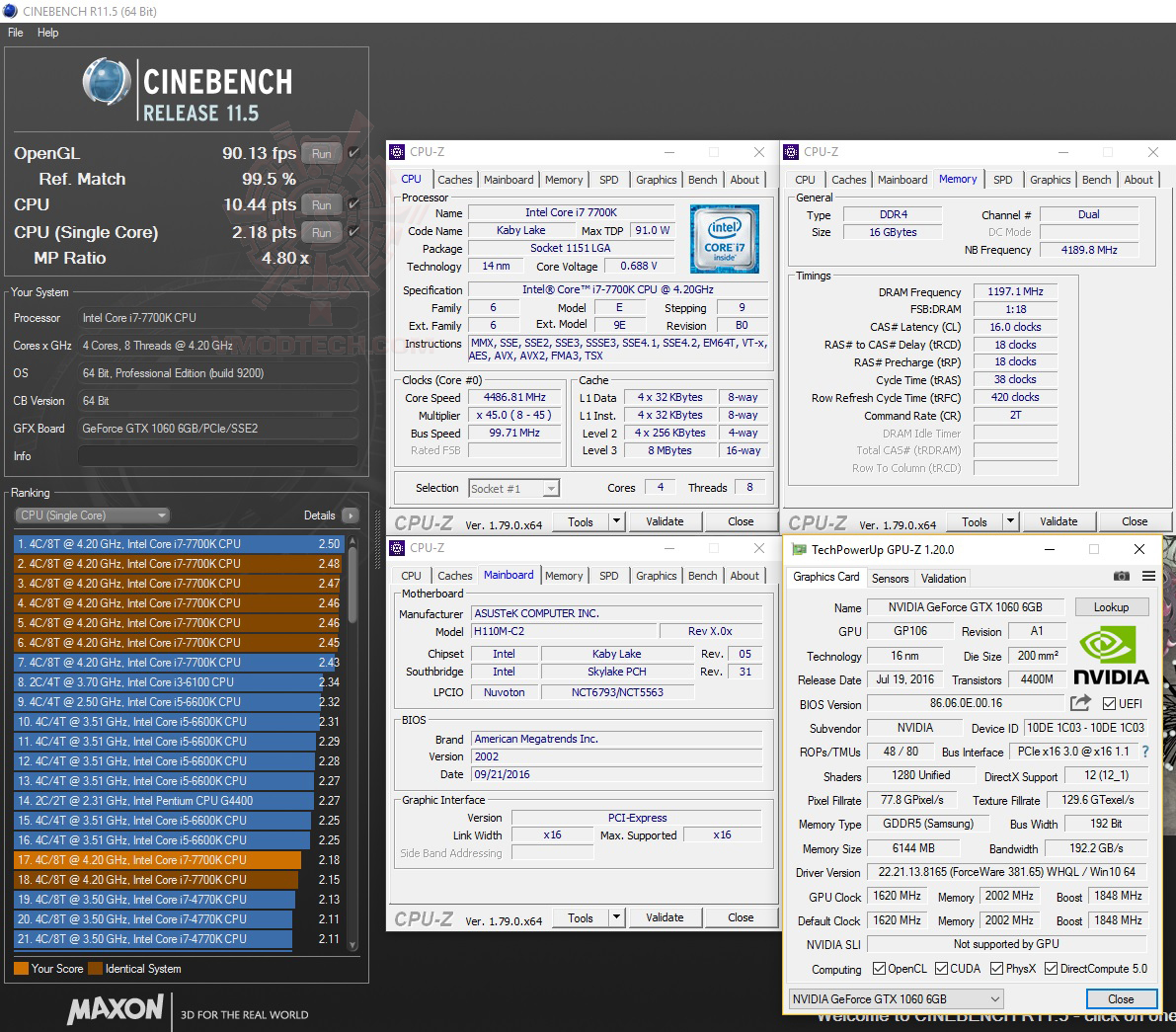The image size is (1176, 1032).
Task: Open the GPU-Z hamburger menu icon
Action: 1147,576
